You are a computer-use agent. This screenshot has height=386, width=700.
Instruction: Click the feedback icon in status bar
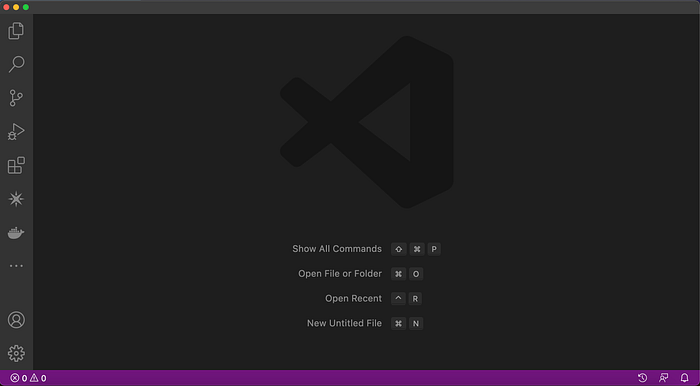pyautogui.click(x=664, y=378)
